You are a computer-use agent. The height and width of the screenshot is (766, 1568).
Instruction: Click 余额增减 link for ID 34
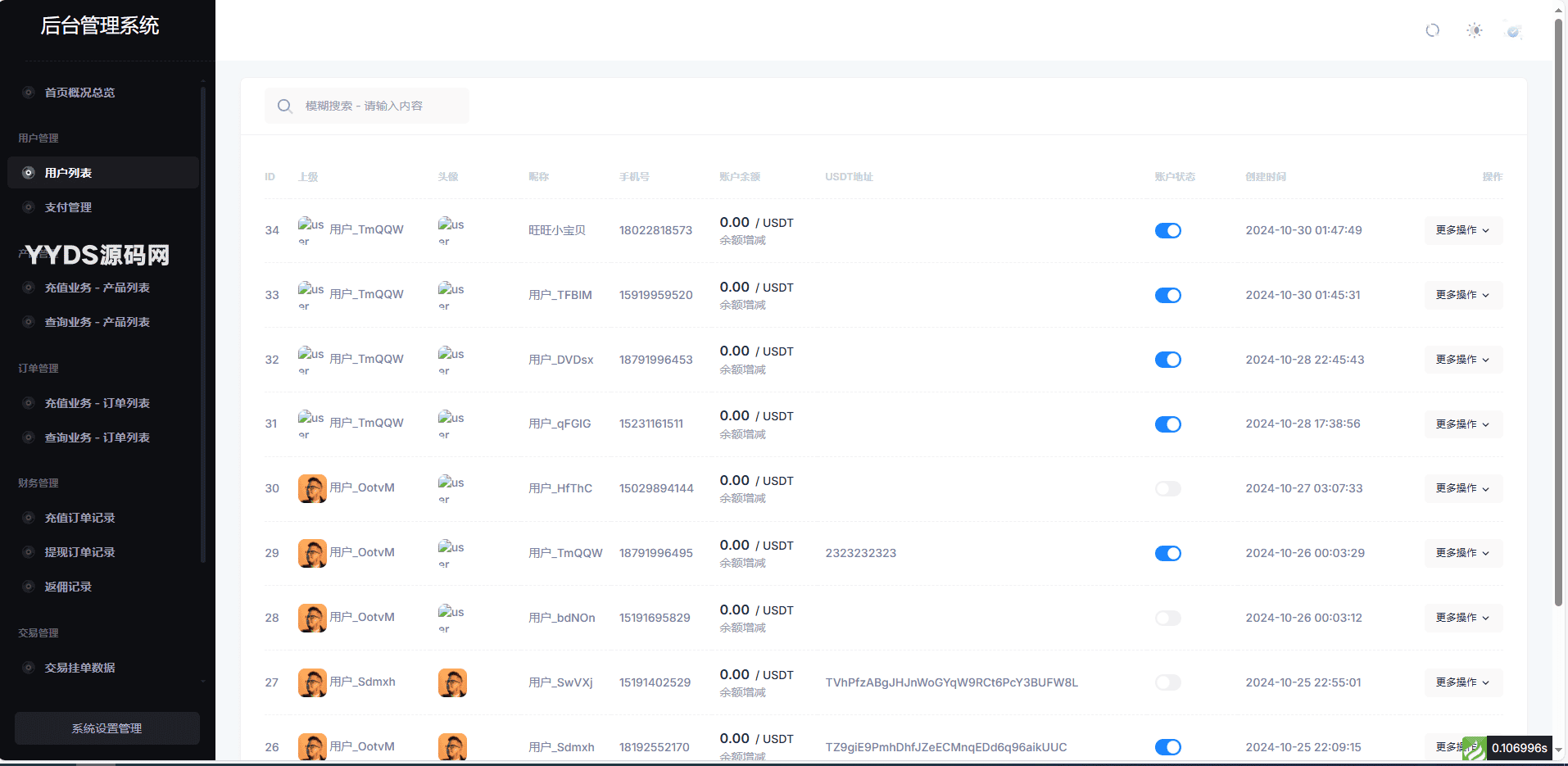(742, 241)
